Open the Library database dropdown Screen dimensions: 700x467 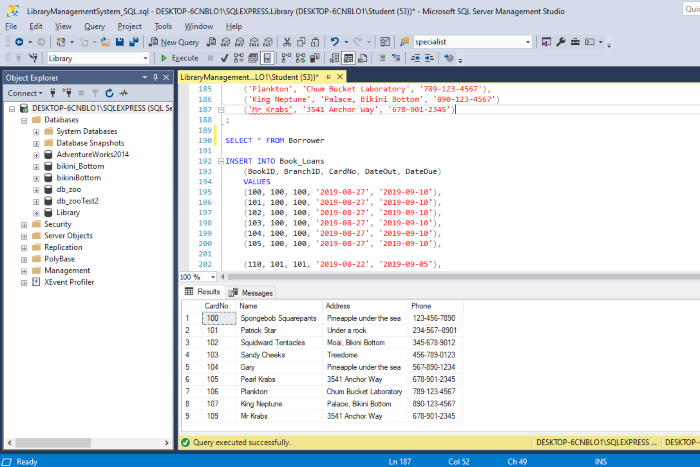point(145,58)
